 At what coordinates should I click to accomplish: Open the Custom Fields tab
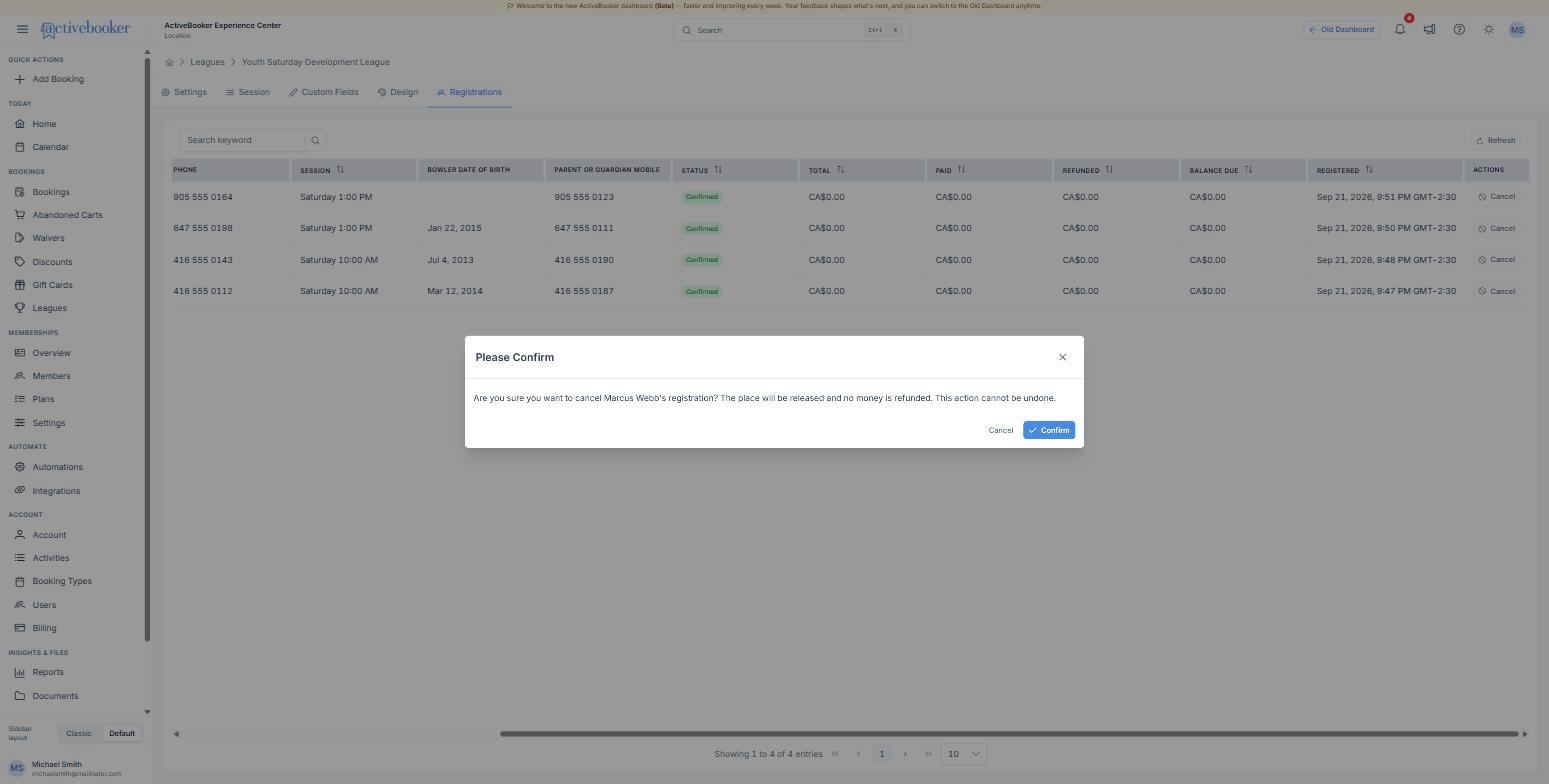coord(323,92)
